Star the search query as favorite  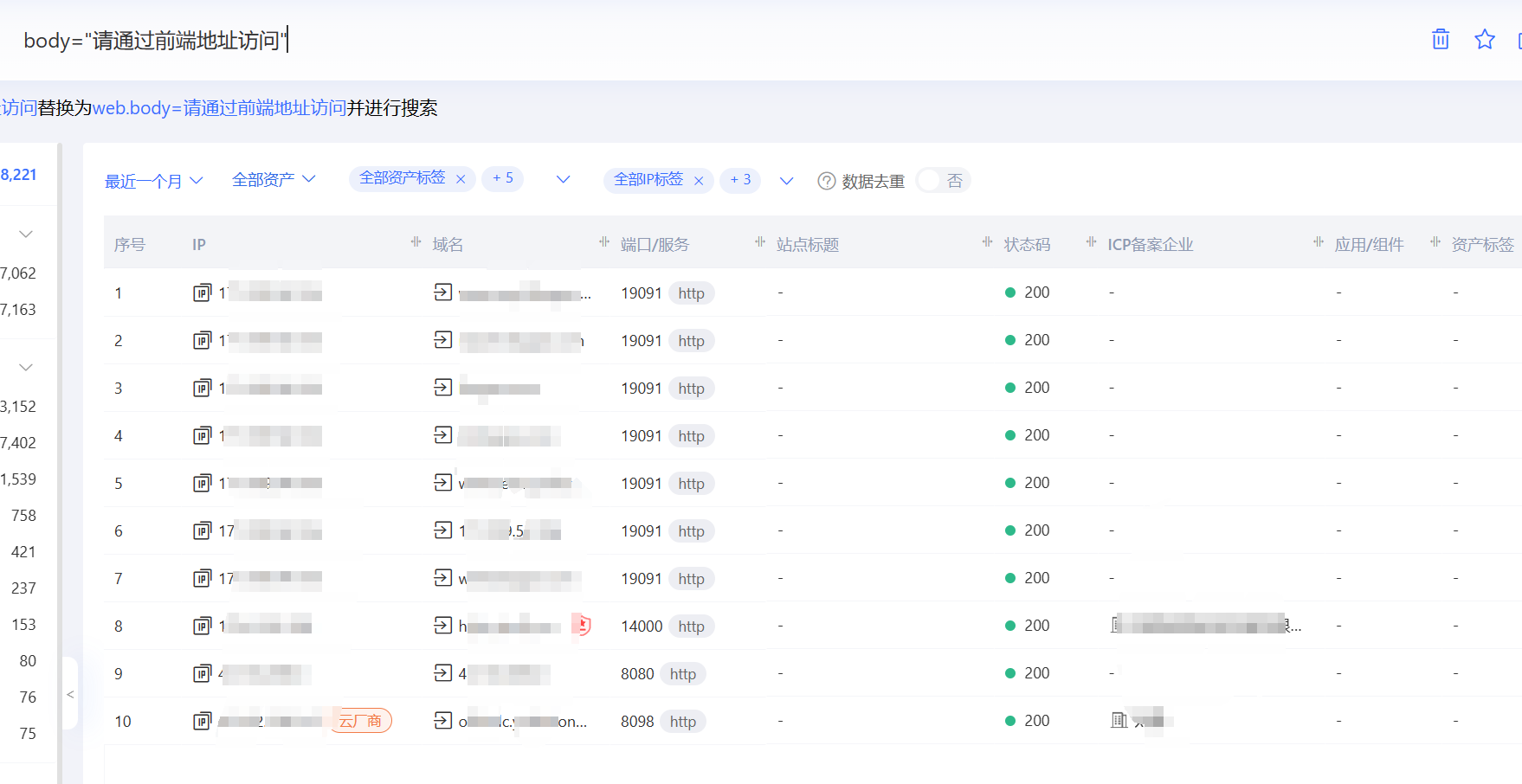click(x=1485, y=39)
